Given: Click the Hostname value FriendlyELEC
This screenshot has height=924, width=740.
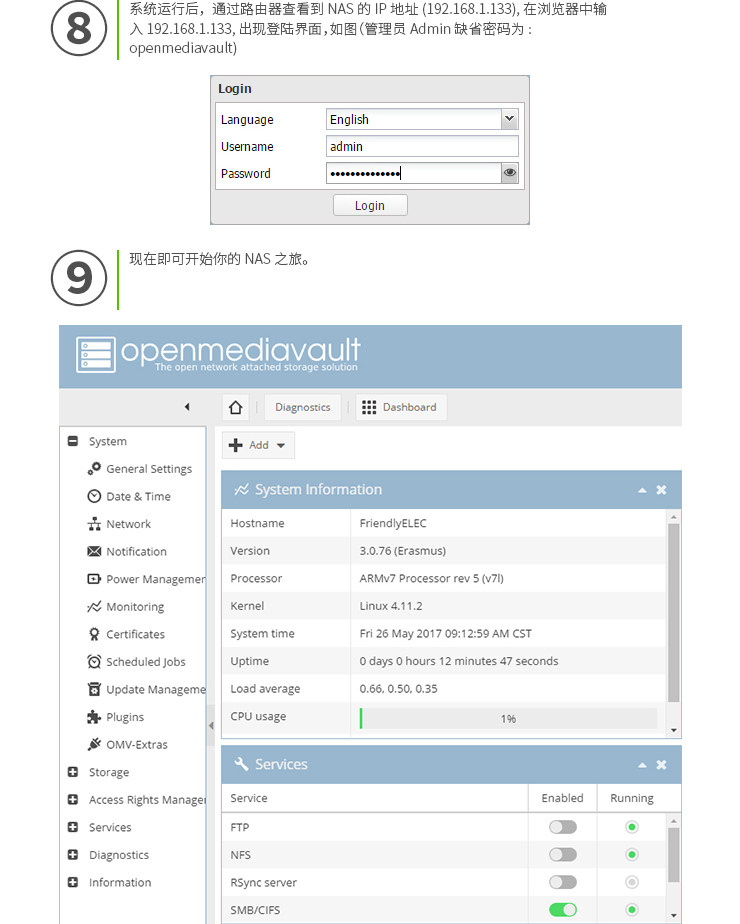Looking at the screenshot, I should 393,523.
